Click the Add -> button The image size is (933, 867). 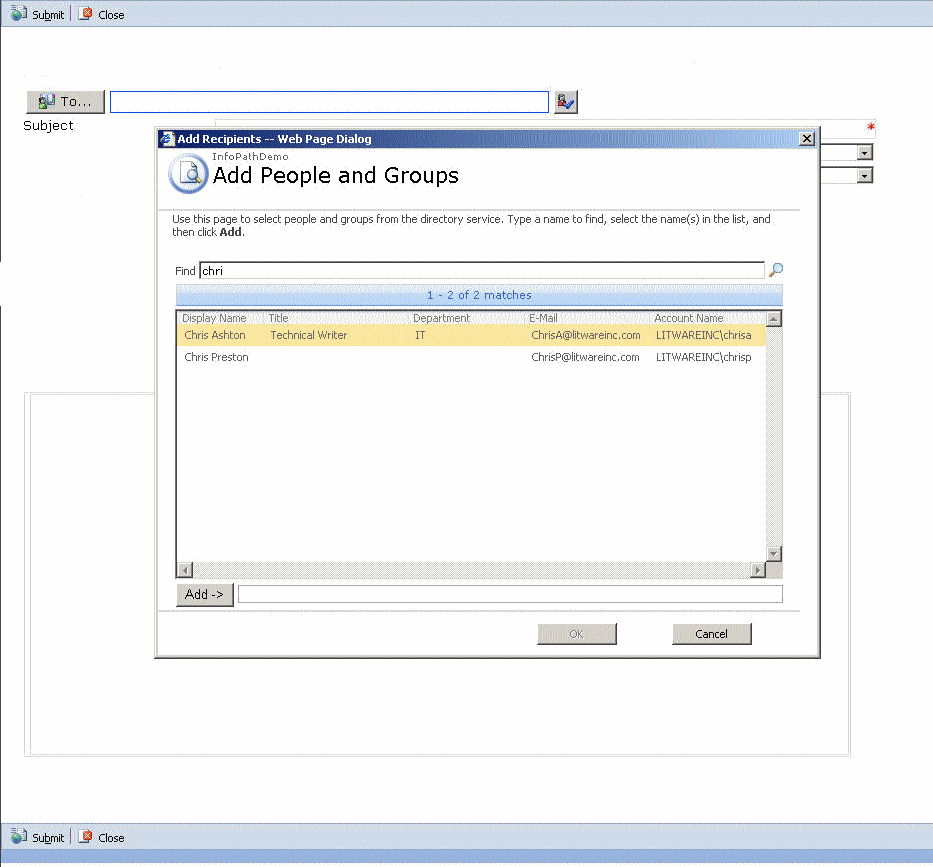pyautogui.click(x=205, y=594)
